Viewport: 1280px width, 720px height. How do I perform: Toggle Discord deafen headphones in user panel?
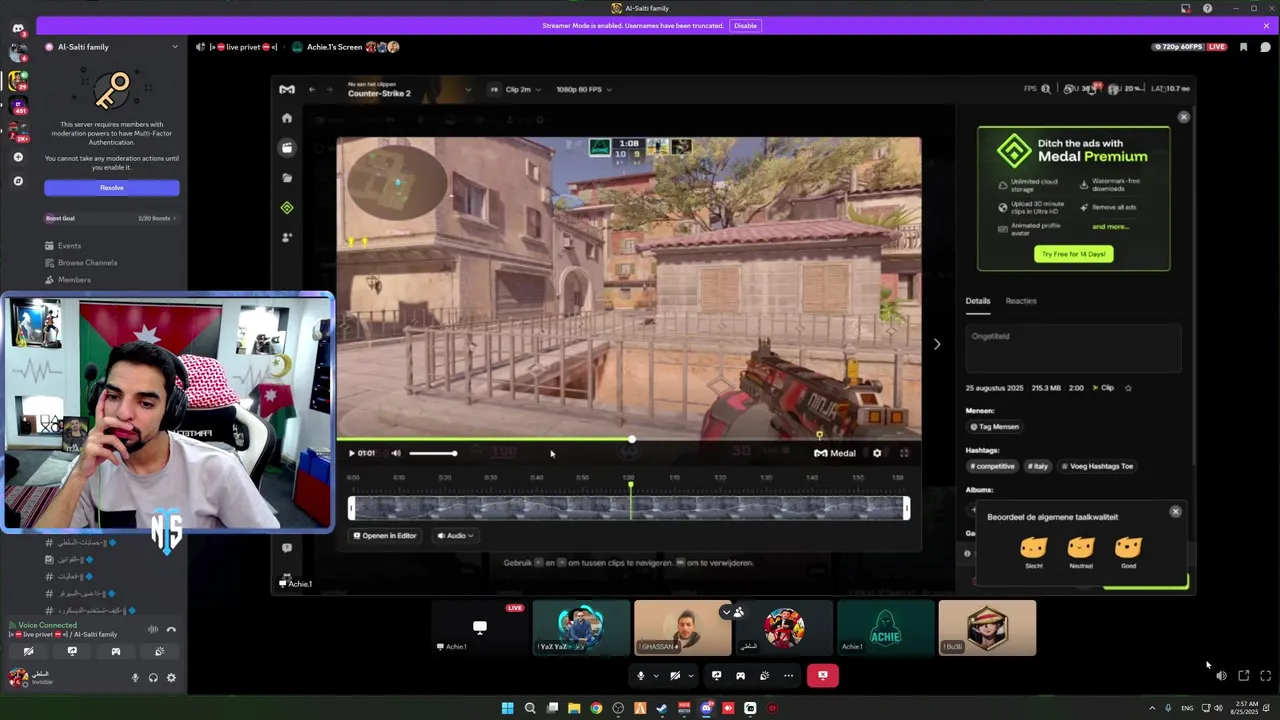tap(153, 678)
